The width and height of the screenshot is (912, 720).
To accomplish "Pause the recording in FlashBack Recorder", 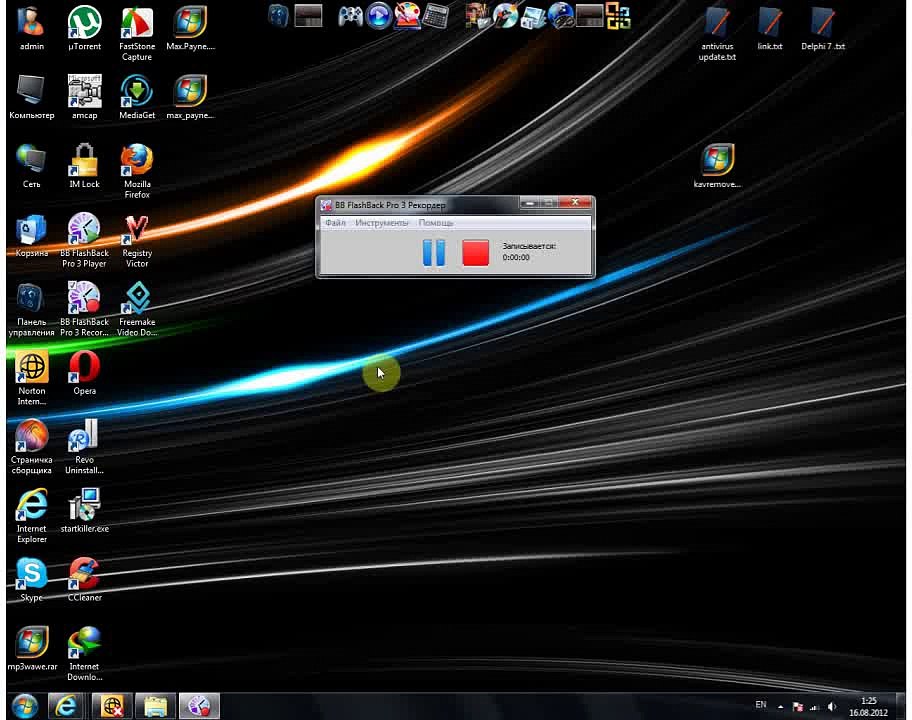I will point(434,253).
